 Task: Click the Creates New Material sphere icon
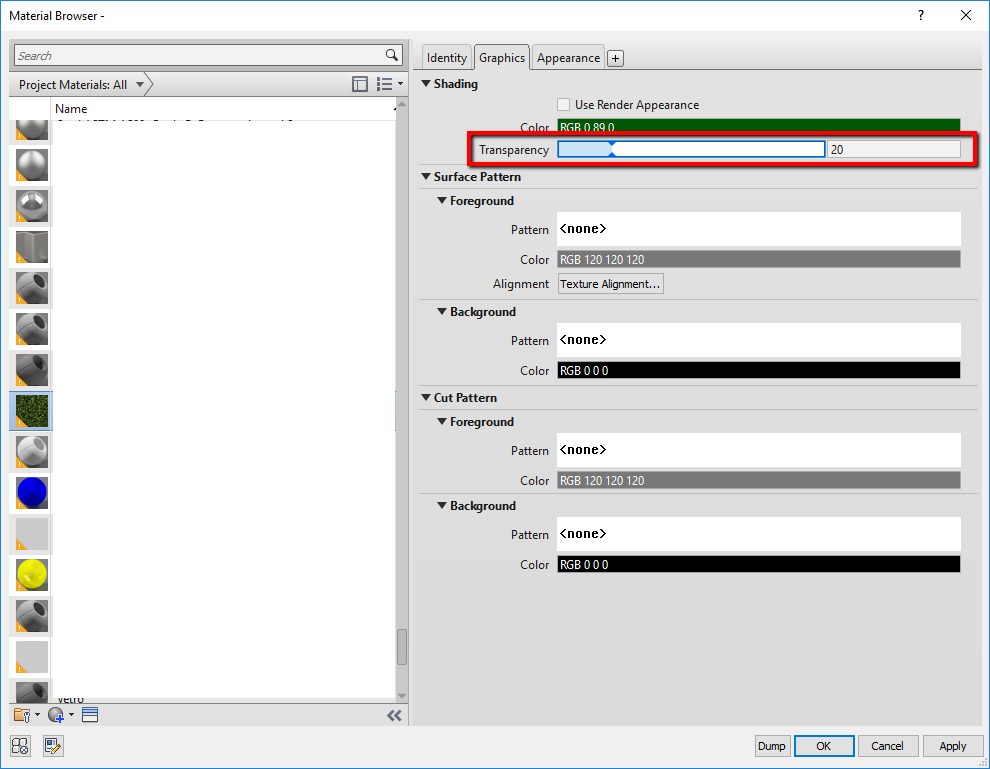coord(55,713)
